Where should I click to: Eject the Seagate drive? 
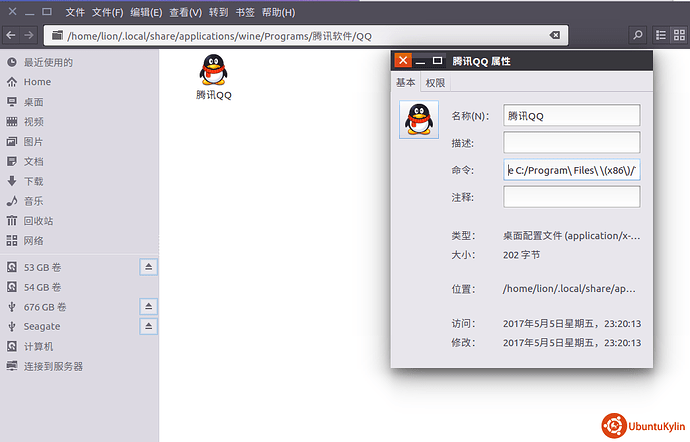(148, 326)
